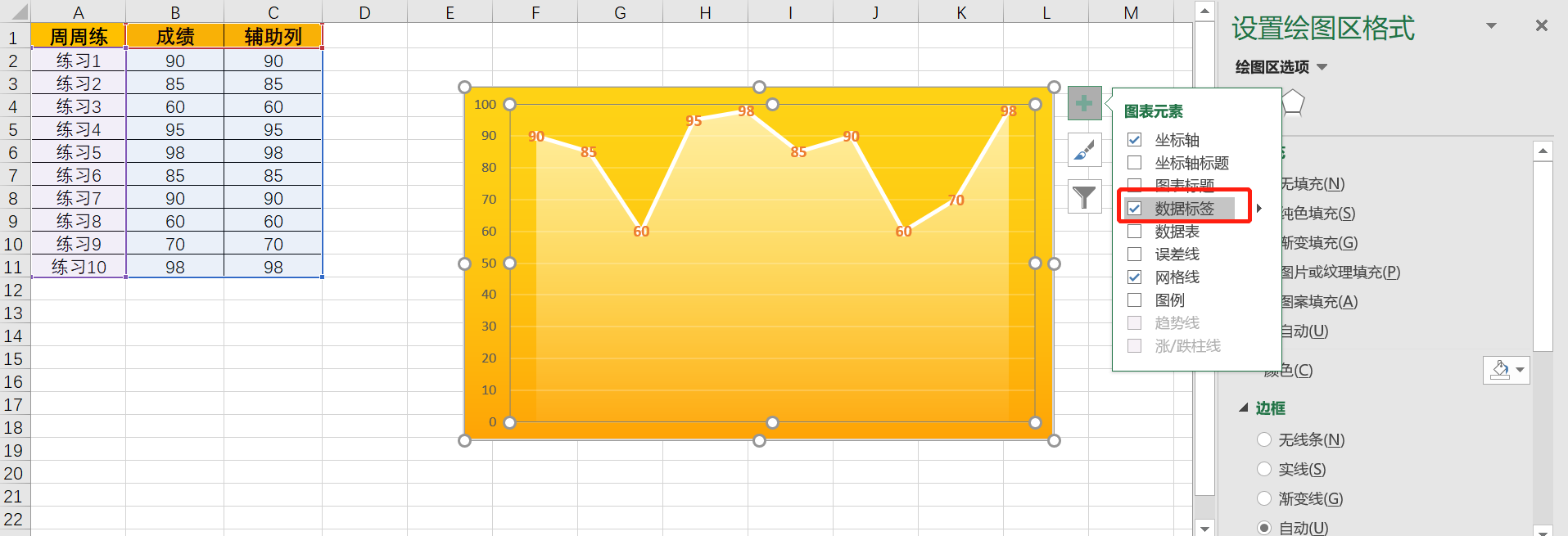Choose 图片或纹理填充(P) fill option
This screenshot has height=536, width=1568.
pyautogui.click(x=1340, y=273)
